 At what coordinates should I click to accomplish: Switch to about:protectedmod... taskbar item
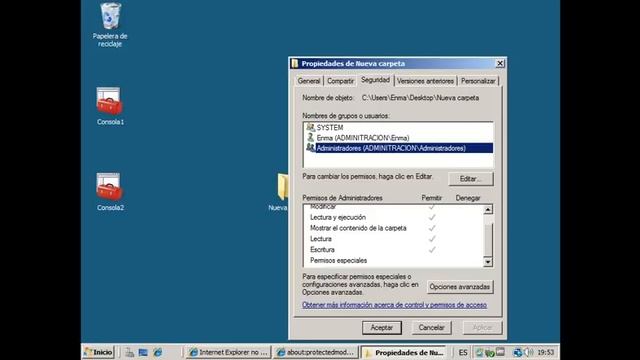click(316, 352)
